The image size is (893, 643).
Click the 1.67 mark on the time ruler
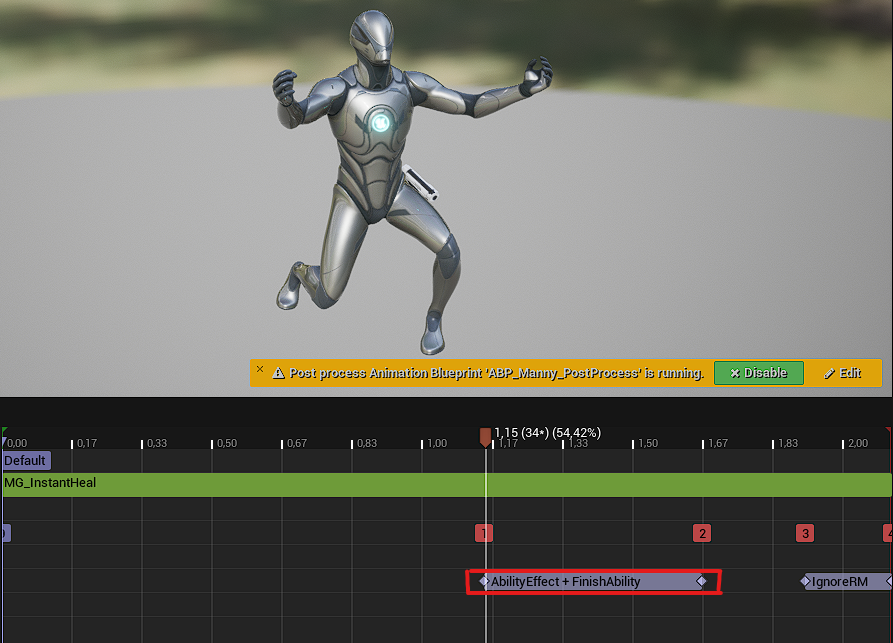point(717,443)
